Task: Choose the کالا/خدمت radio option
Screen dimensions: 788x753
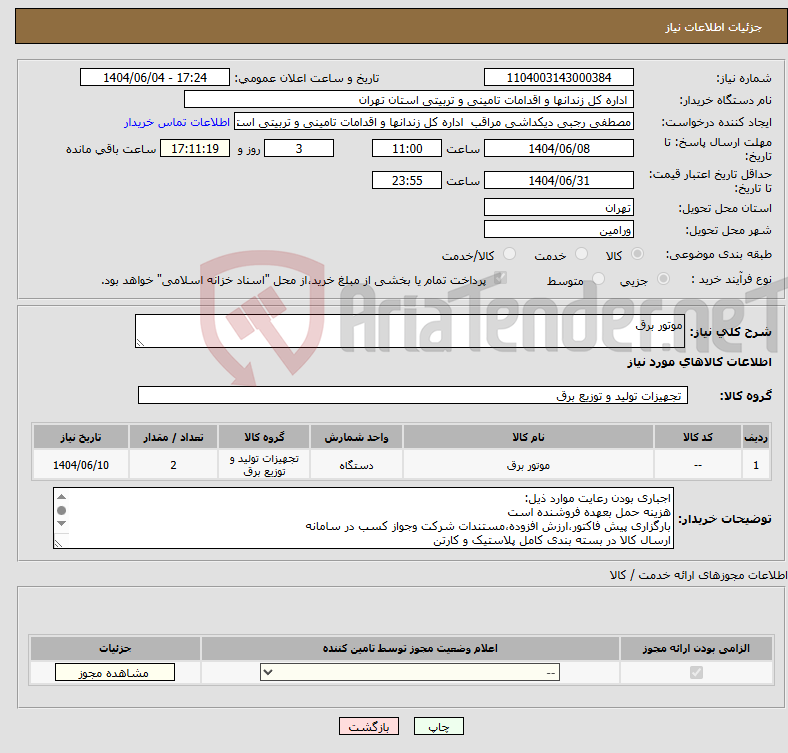Action: click(x=509, y=255)
